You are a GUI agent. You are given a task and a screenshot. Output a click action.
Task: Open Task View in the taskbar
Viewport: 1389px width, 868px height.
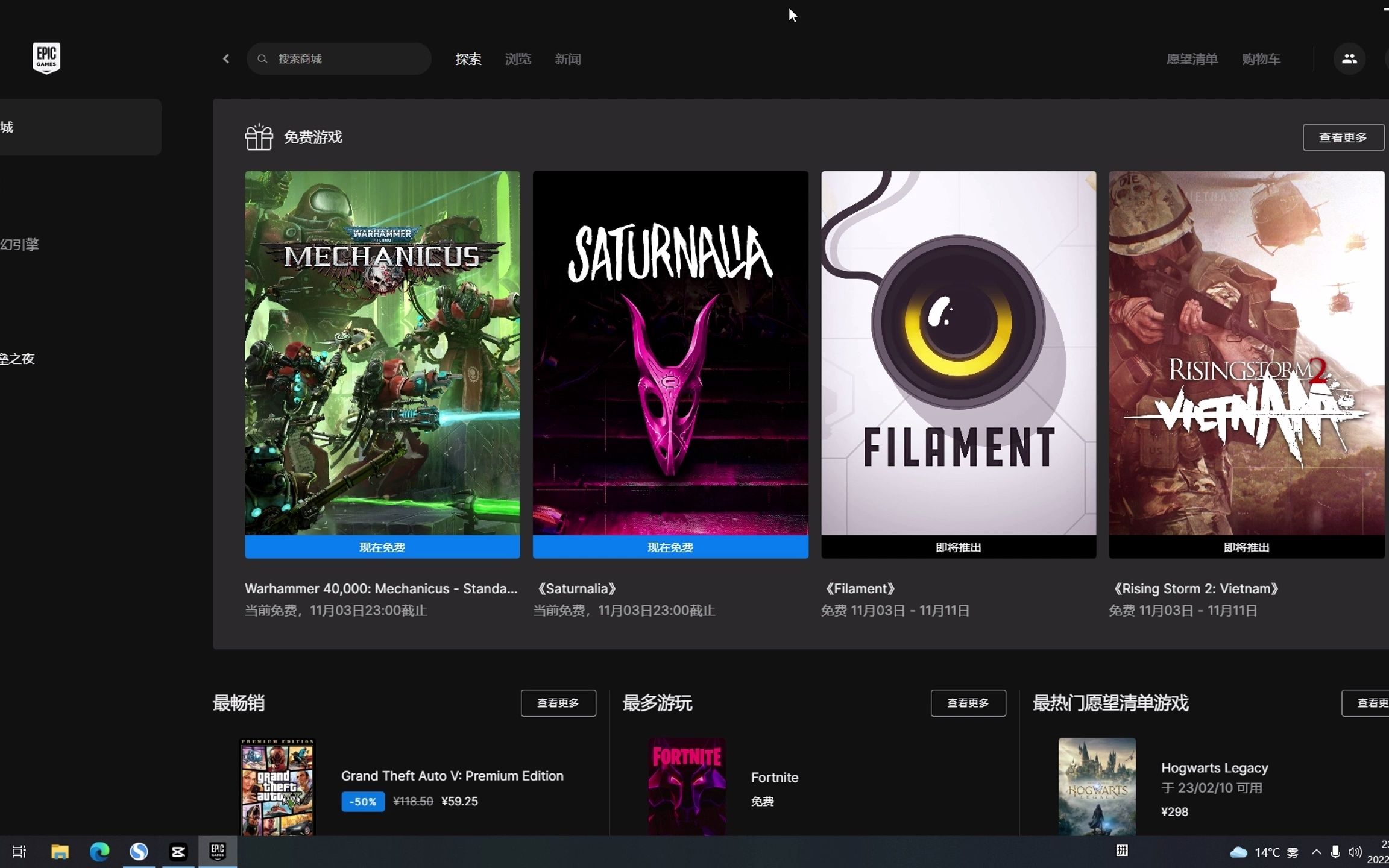[x=19, y=852]
